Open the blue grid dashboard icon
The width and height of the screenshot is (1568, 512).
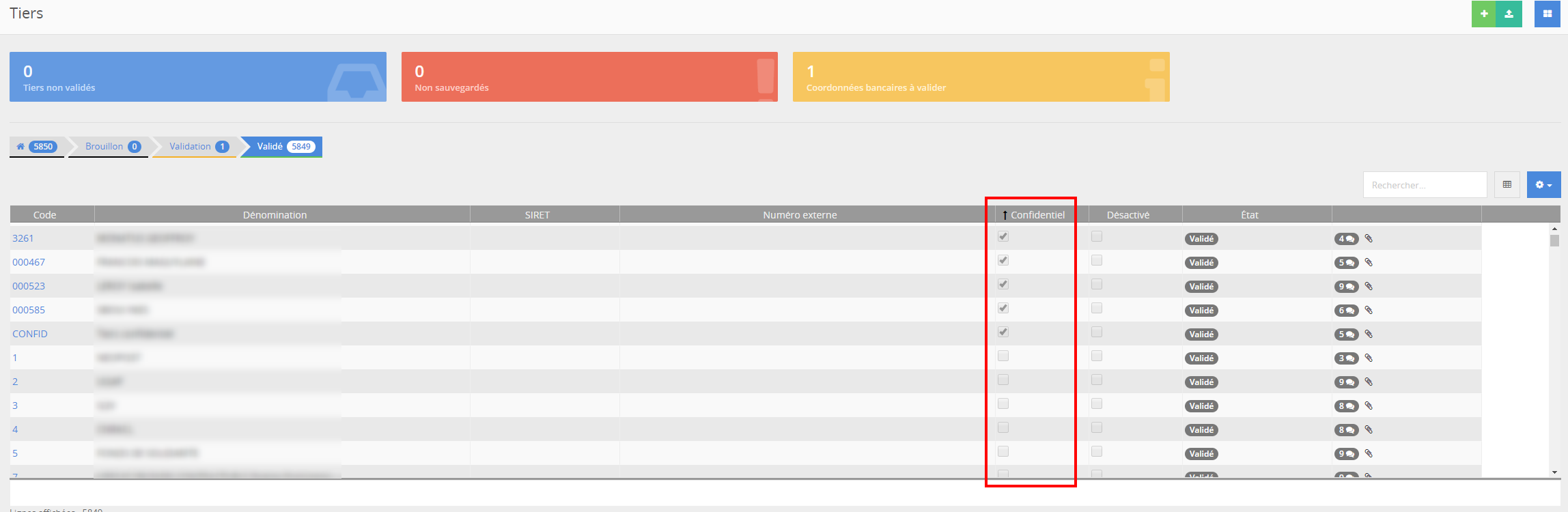tap(1547, 14)
